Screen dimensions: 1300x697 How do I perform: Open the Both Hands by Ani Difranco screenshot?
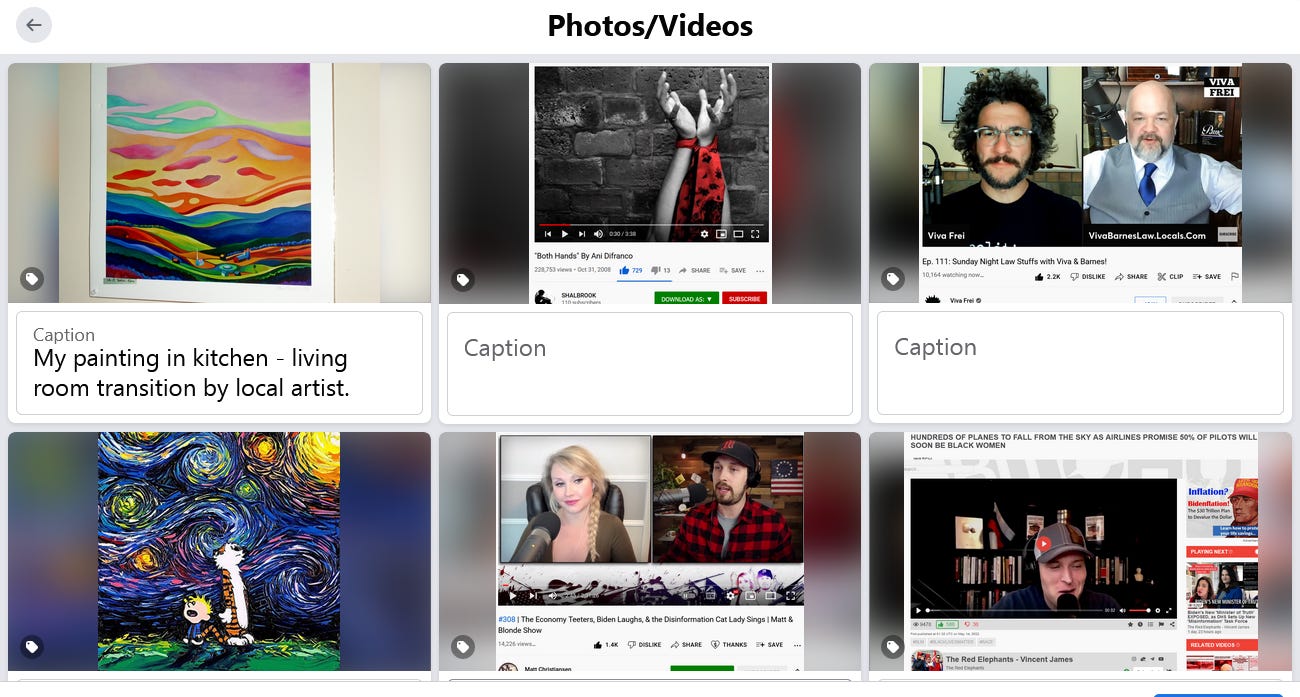pos(649,183)
